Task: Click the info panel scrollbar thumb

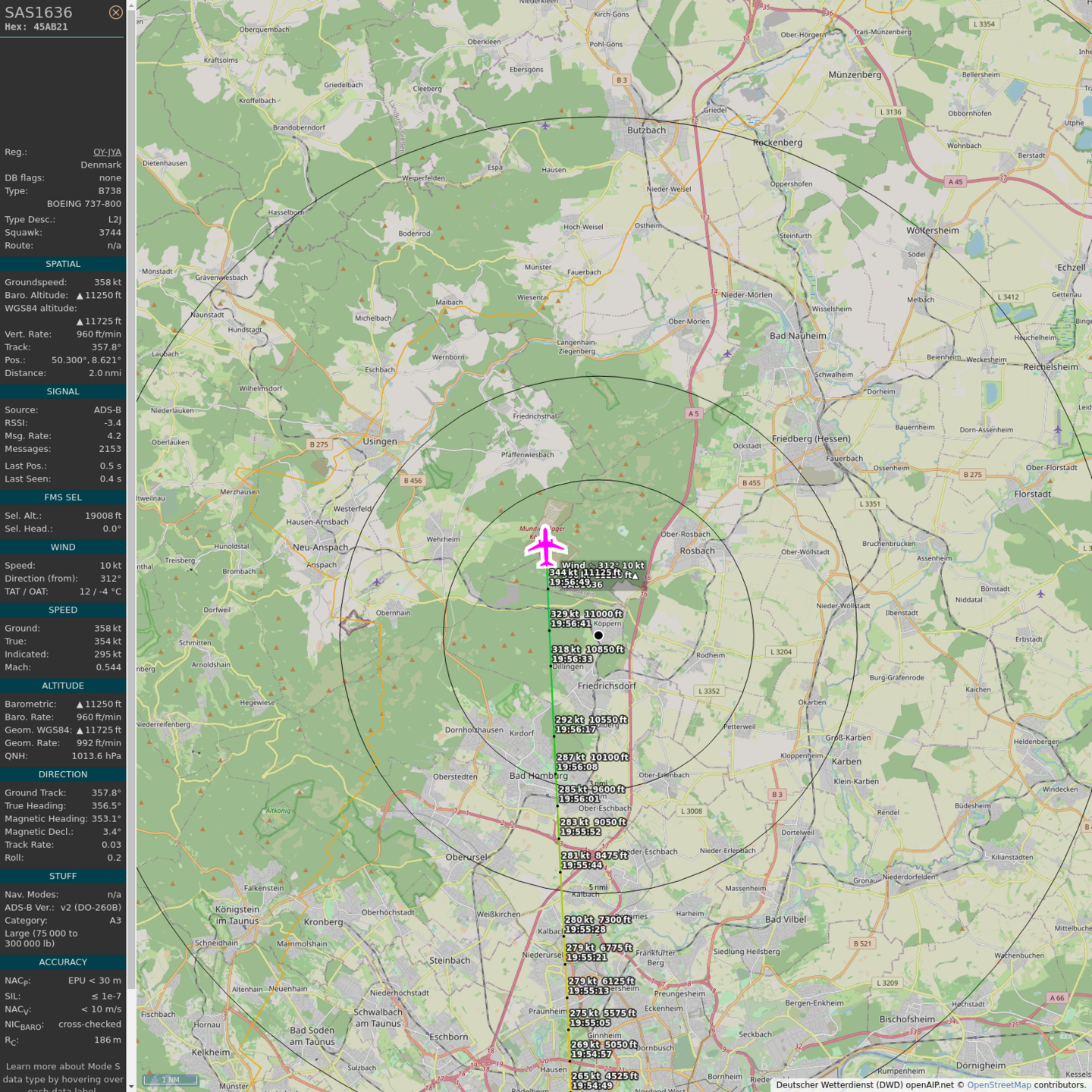Action: (x=131, y=493)
